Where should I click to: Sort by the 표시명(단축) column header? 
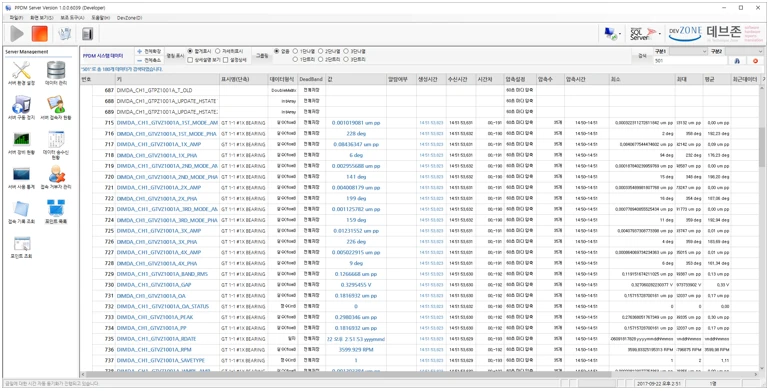(243, 79)
